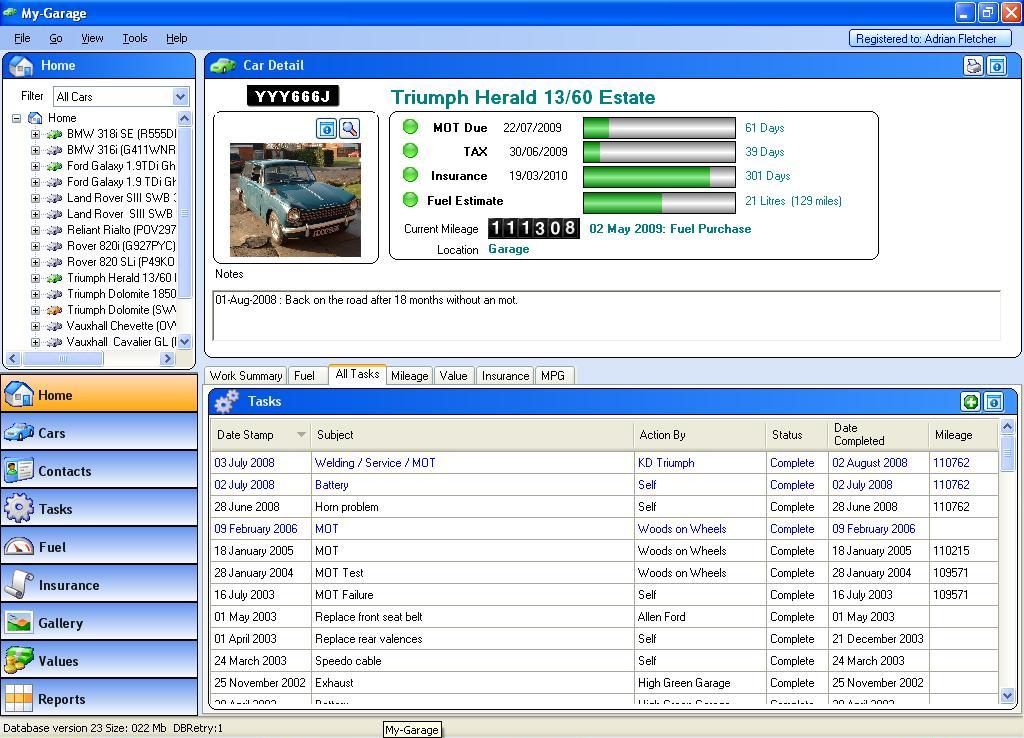Switch to the Work Summary tab

245,376
